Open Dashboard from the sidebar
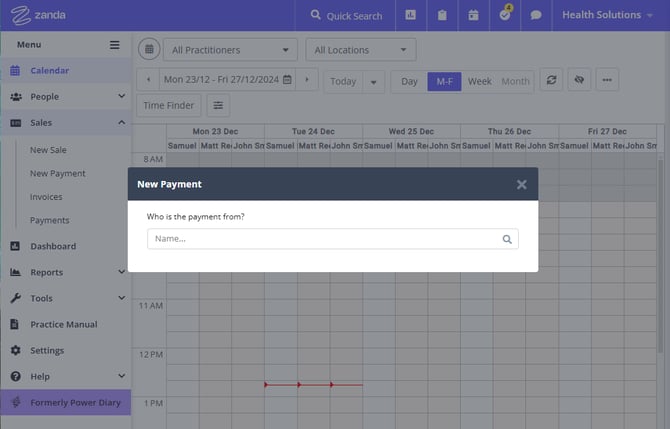 (x=53, y=246)
